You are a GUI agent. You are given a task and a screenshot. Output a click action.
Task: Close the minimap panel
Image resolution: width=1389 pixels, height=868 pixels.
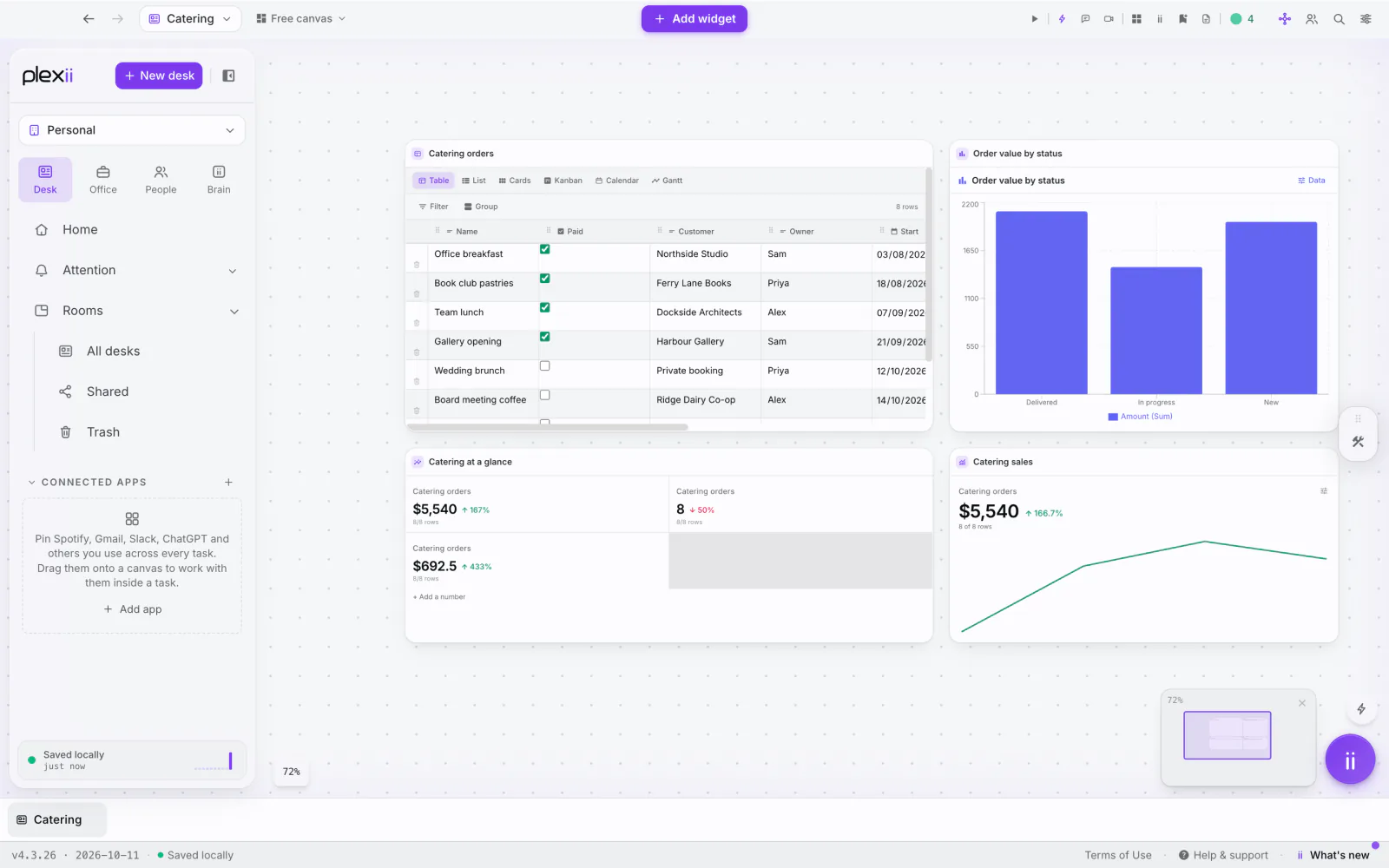[1301, 703]
